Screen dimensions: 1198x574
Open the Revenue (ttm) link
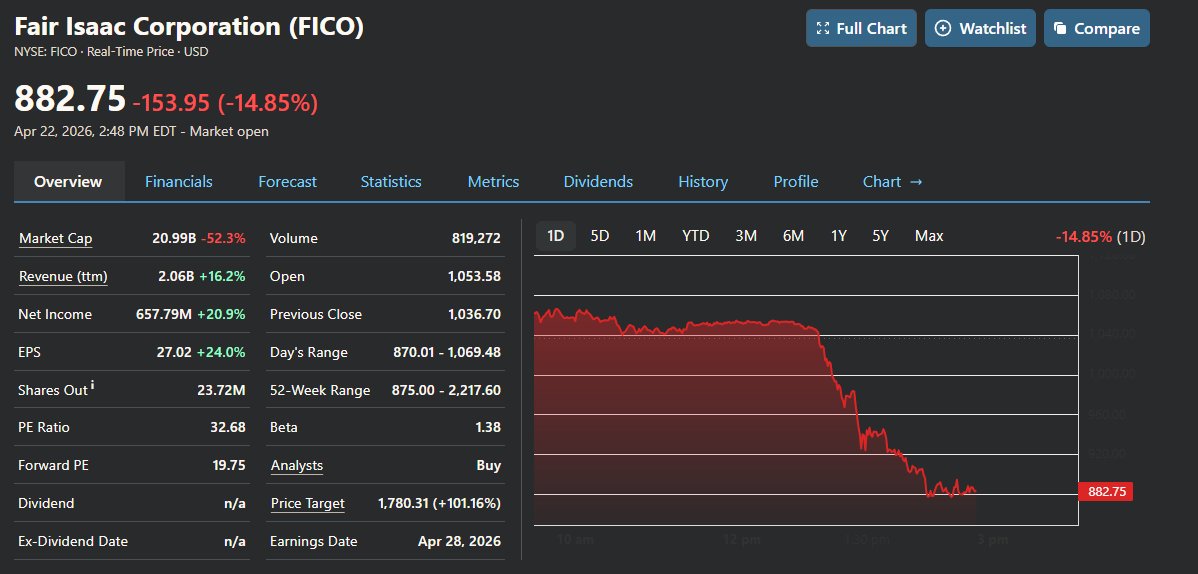click(63, 277)
